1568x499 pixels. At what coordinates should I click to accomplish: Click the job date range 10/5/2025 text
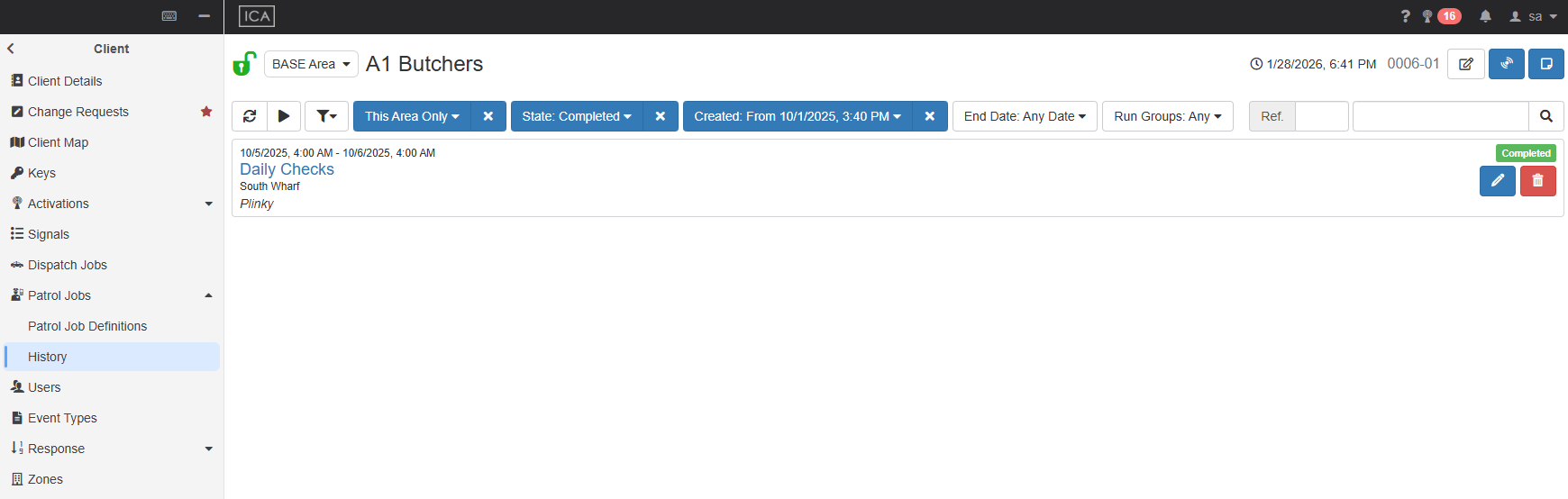coord(337,153)
